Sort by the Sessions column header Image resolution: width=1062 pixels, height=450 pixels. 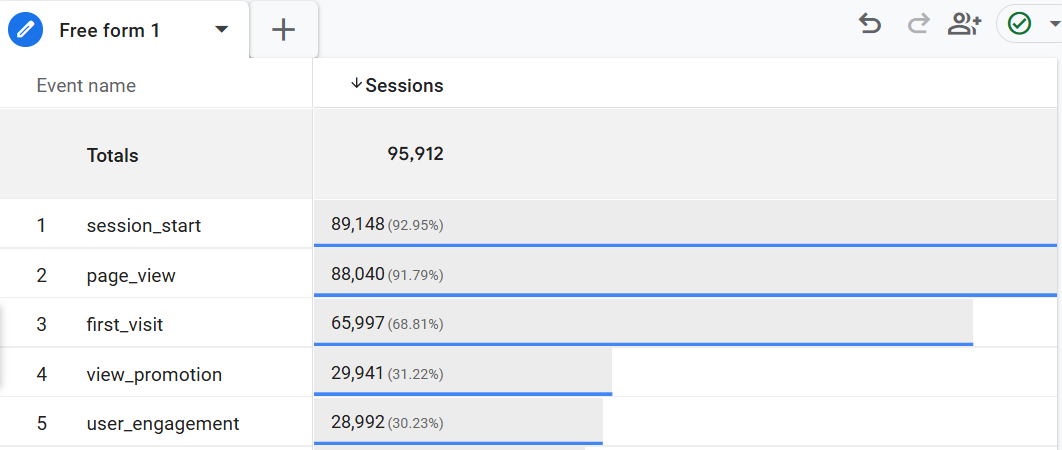pyautogui.click(x=404, y=86)
